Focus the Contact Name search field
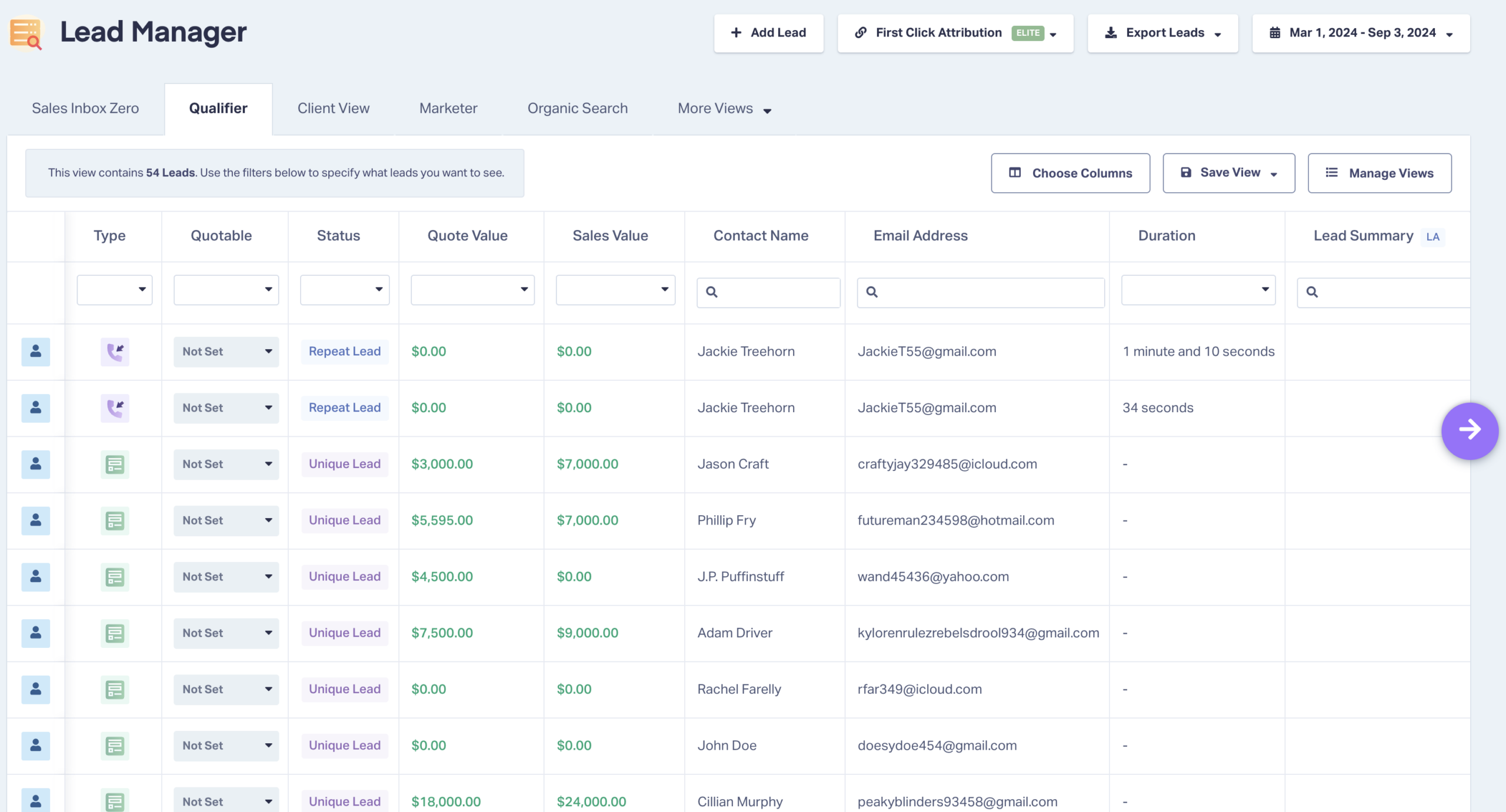 768,292
